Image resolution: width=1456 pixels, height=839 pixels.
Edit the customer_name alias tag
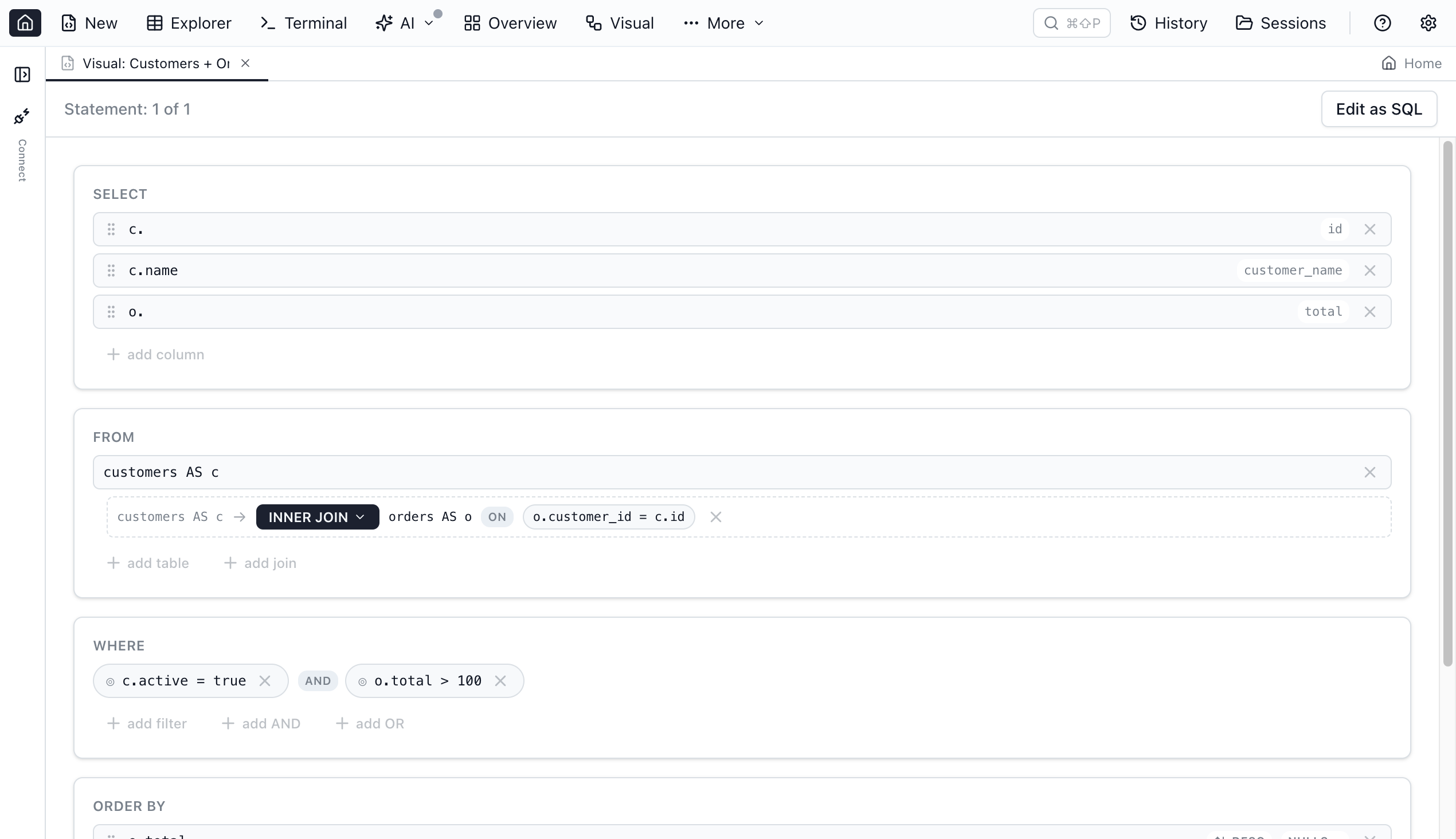point(1293,270)
